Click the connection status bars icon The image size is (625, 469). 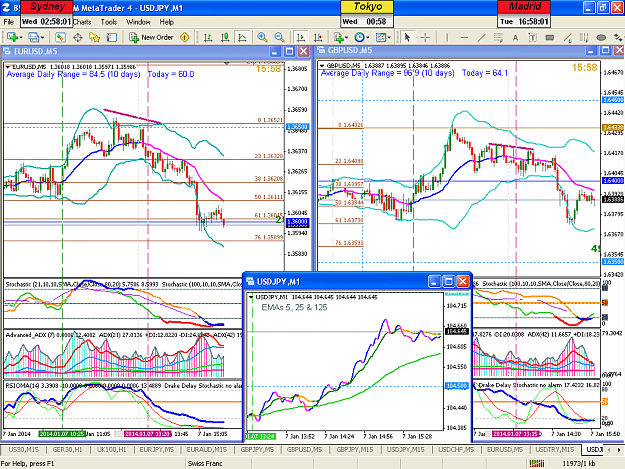[x=537, y=463]
